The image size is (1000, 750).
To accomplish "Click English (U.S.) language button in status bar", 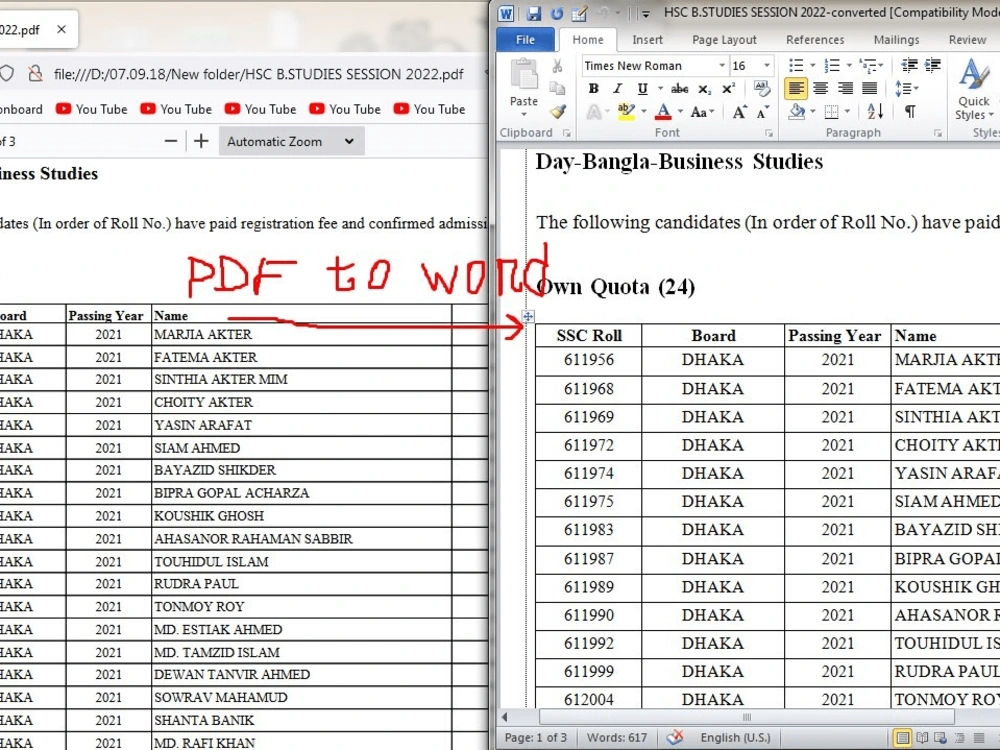I will point(735,737).
